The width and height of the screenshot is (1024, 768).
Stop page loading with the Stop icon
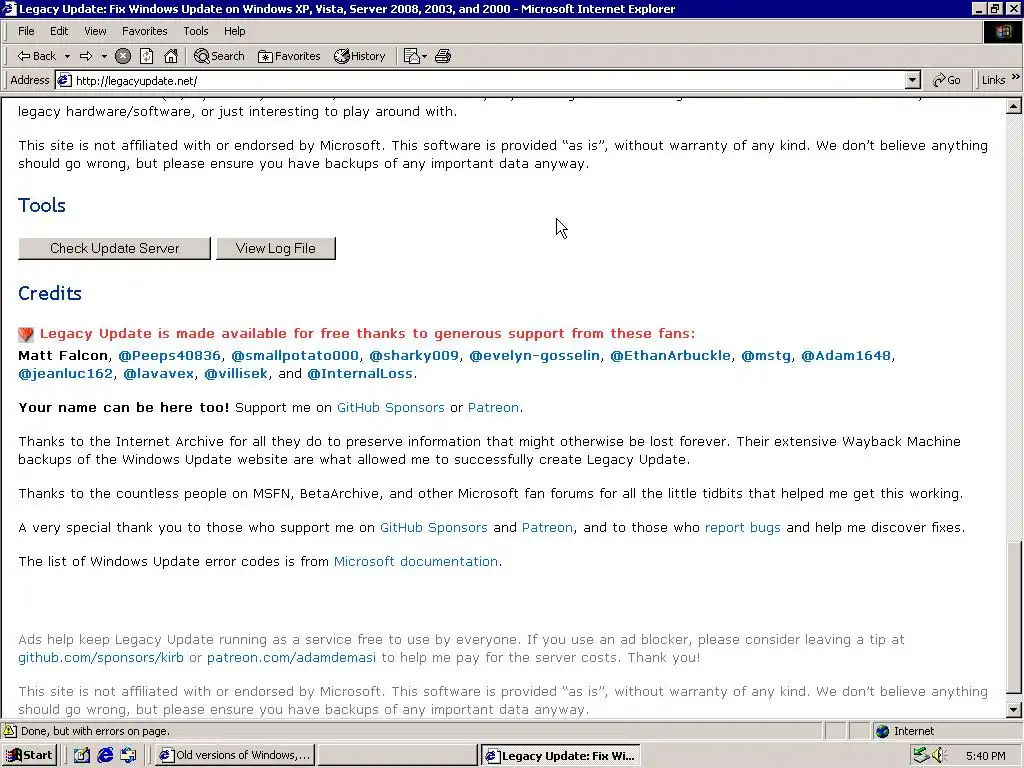123,56
